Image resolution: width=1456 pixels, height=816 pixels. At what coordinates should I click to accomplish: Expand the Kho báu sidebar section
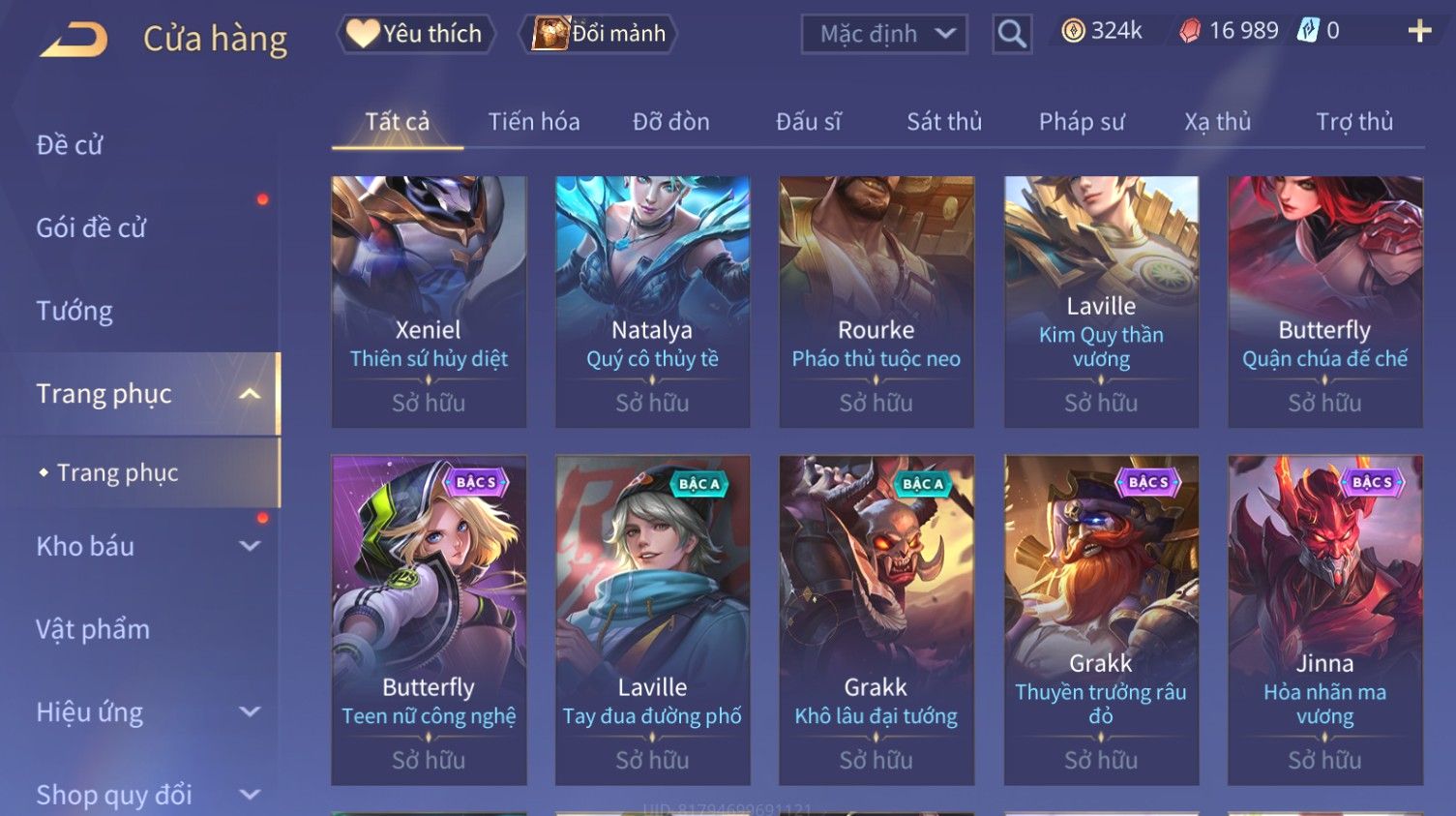pos(250,546)
